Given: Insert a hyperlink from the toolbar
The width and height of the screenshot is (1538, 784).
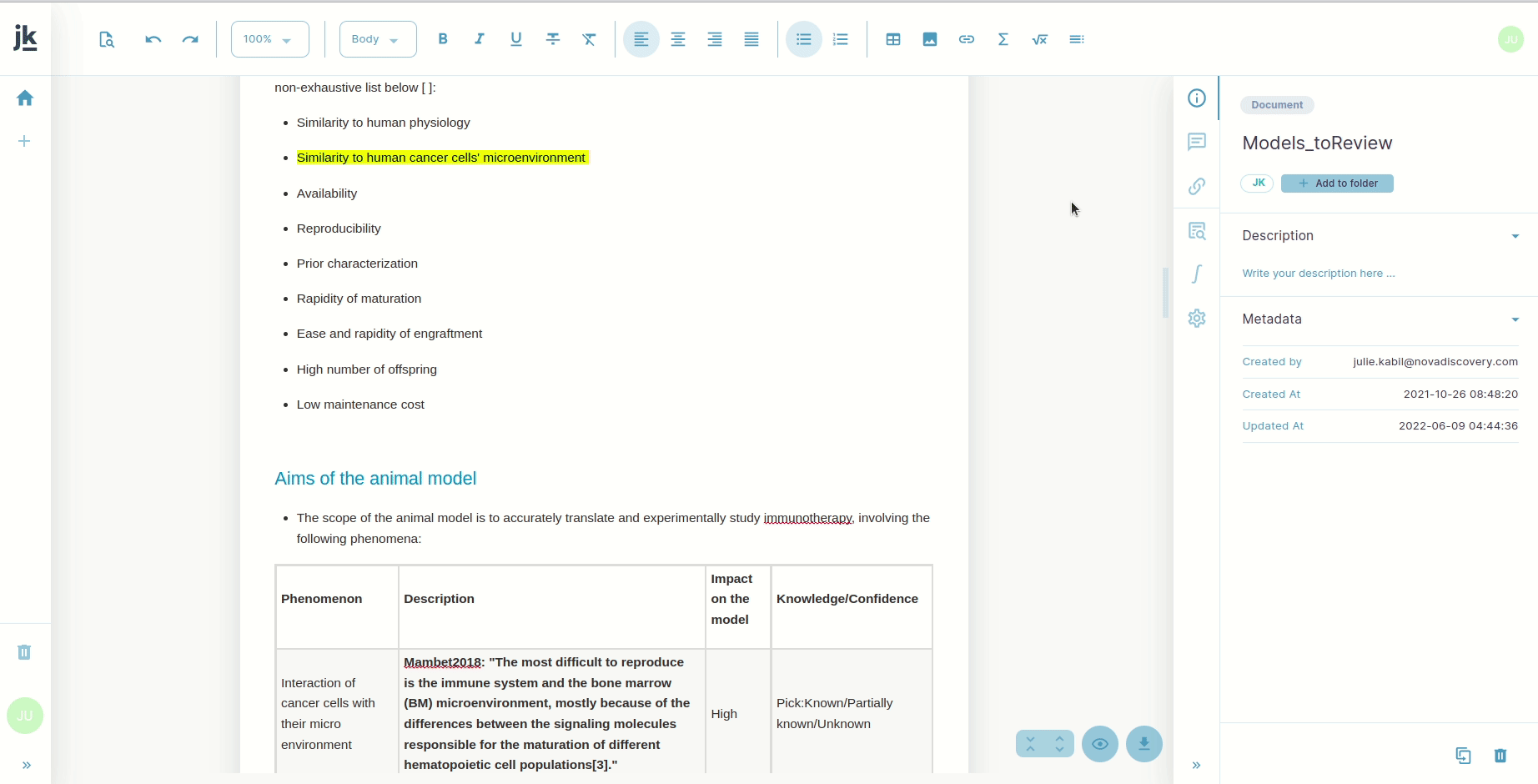Looking at the screenshot, I should [x=967, y=39].
